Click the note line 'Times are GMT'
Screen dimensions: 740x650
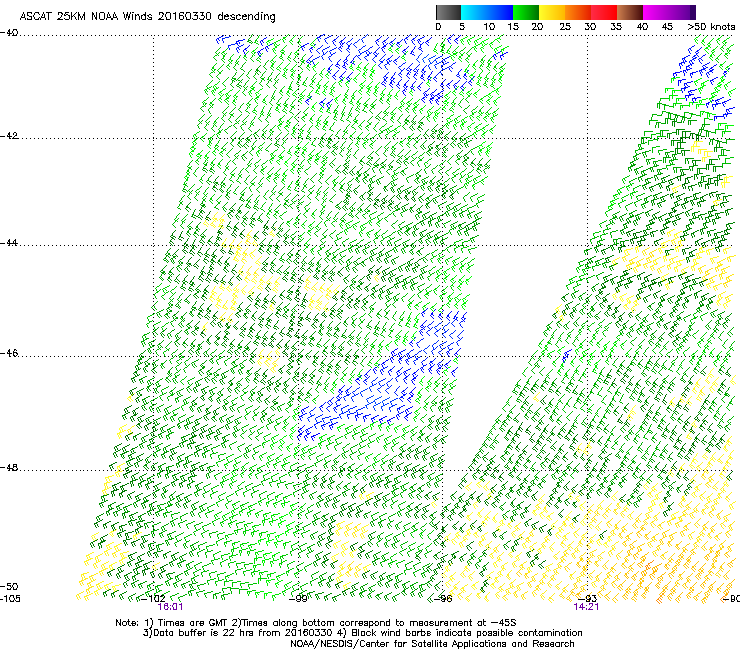point(194,623)
